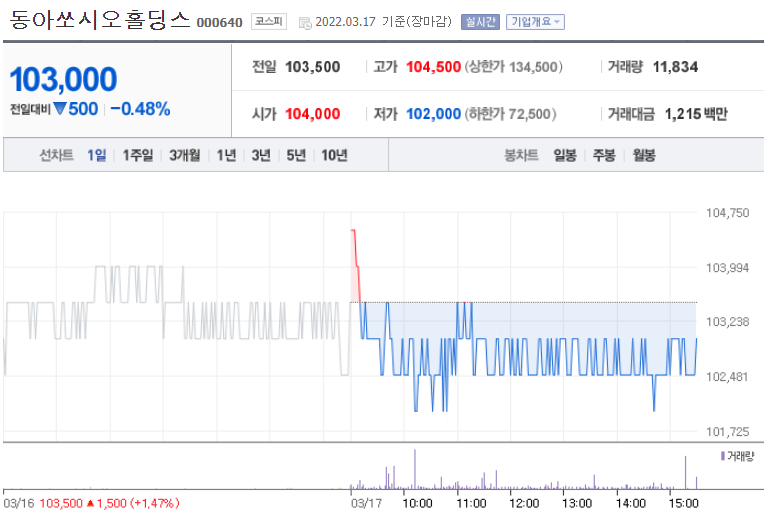Click the 12:00 time axis label

[524, 503]
